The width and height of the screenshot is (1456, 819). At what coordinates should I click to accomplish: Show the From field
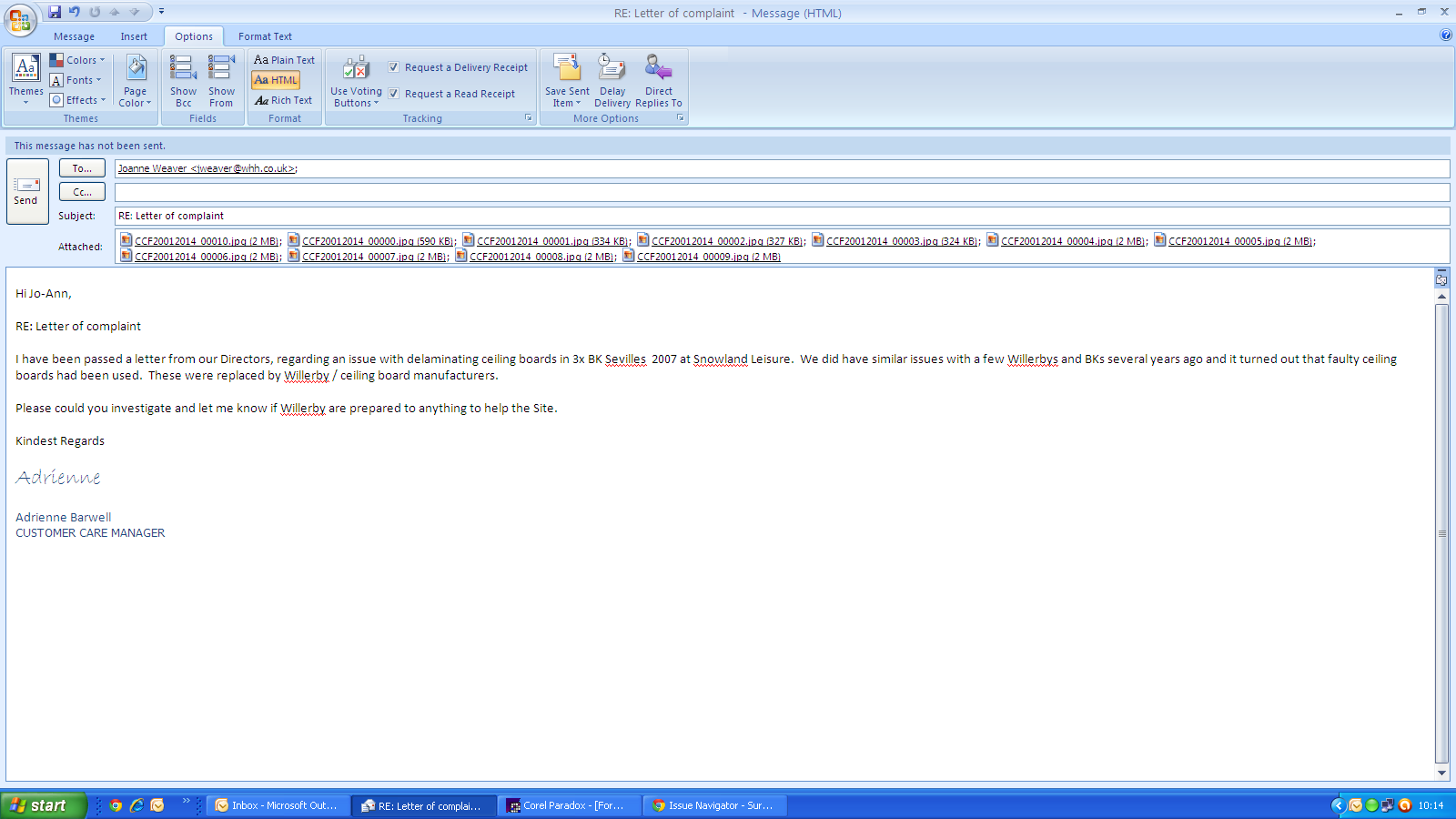[221, 79]
